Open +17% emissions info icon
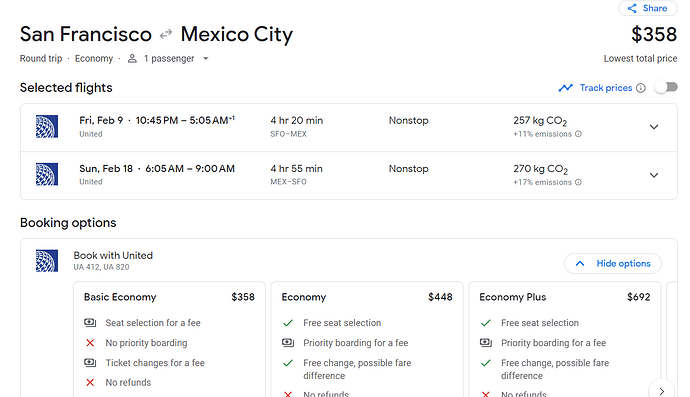The image size is (690, 397). click(578, 182)
